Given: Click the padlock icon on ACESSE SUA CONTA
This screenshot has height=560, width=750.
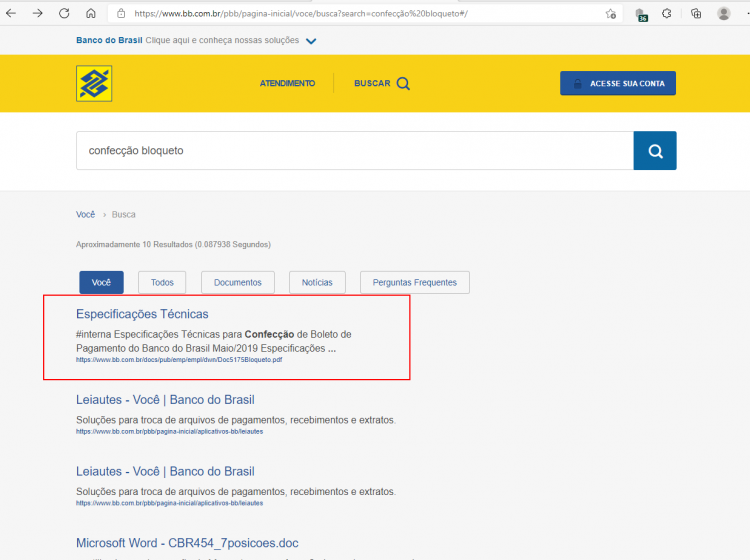Looking at the screenshot, I should pyautogui.click(x=577, y=84).
